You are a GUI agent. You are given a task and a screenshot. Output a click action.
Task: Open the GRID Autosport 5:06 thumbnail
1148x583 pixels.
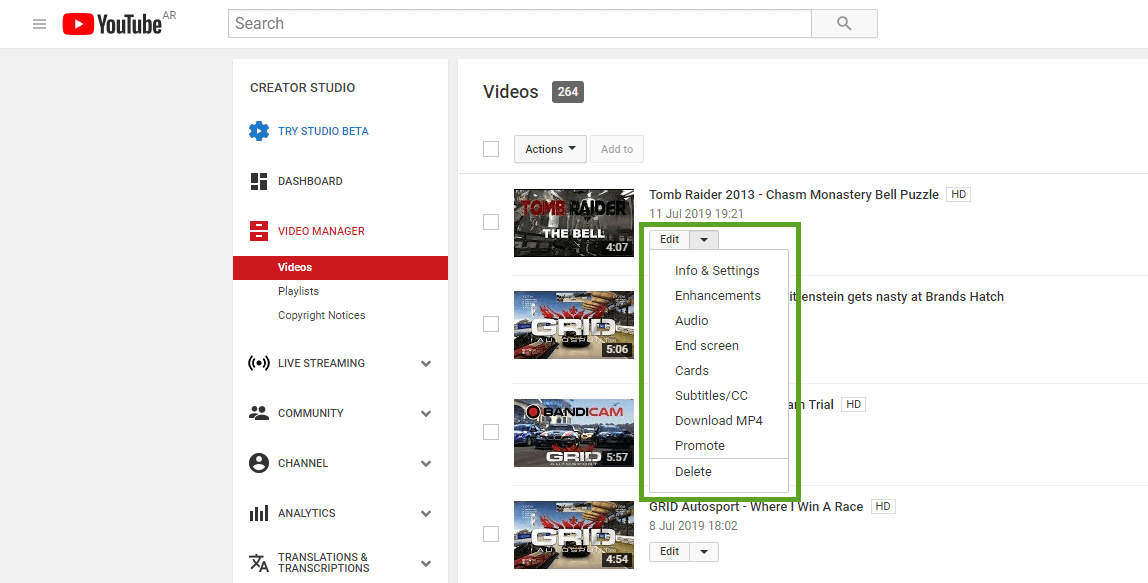[574, 324]
